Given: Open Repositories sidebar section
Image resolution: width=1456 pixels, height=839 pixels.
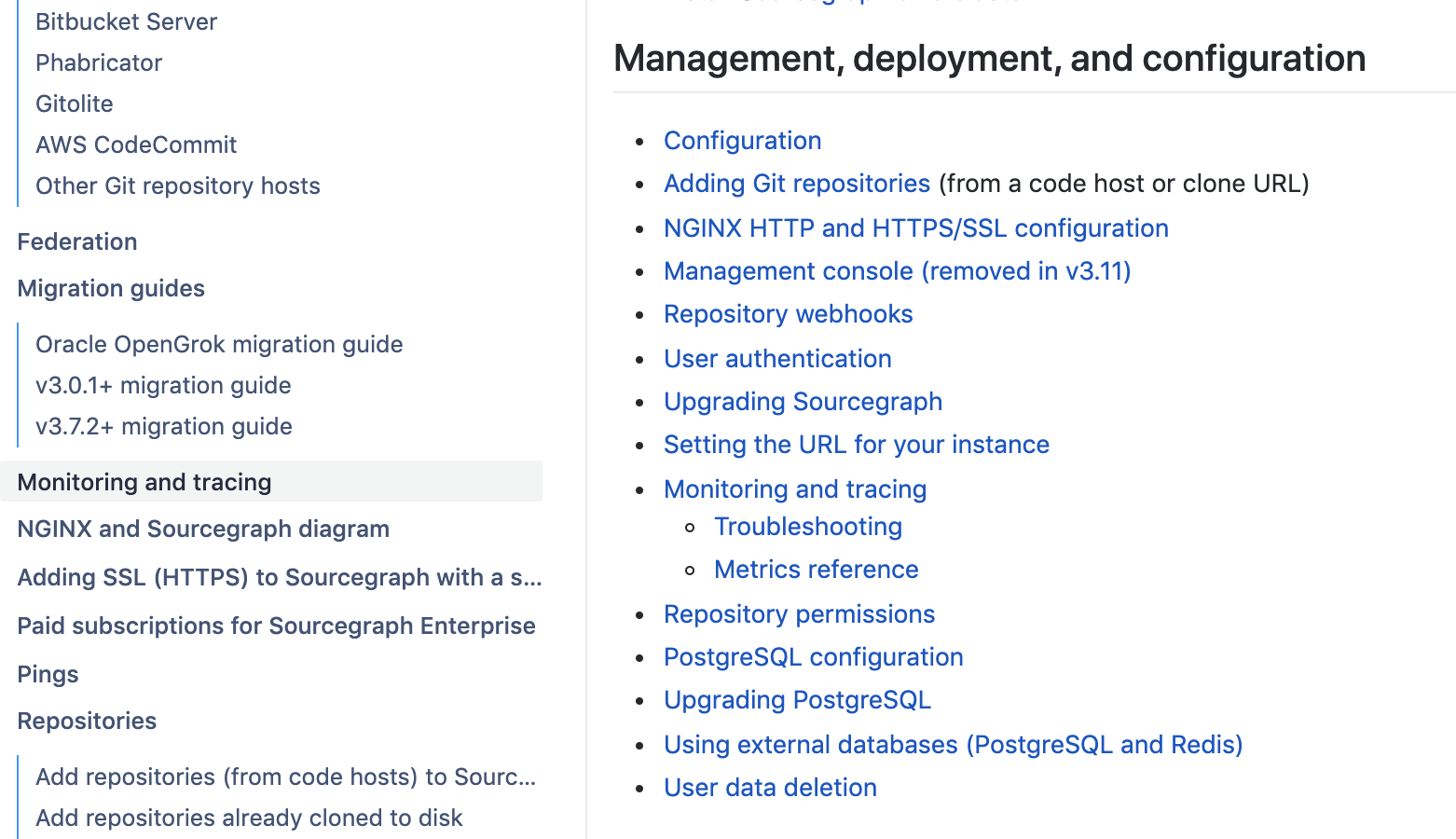Looking at the screenshot, I should [87, 721].
